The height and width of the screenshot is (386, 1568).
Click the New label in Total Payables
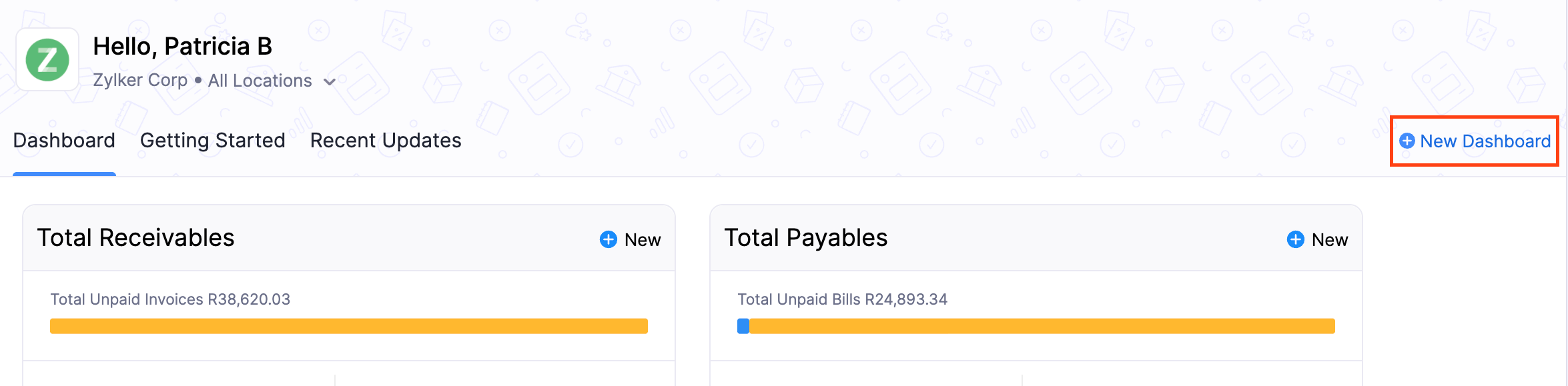pos(1330,240)
